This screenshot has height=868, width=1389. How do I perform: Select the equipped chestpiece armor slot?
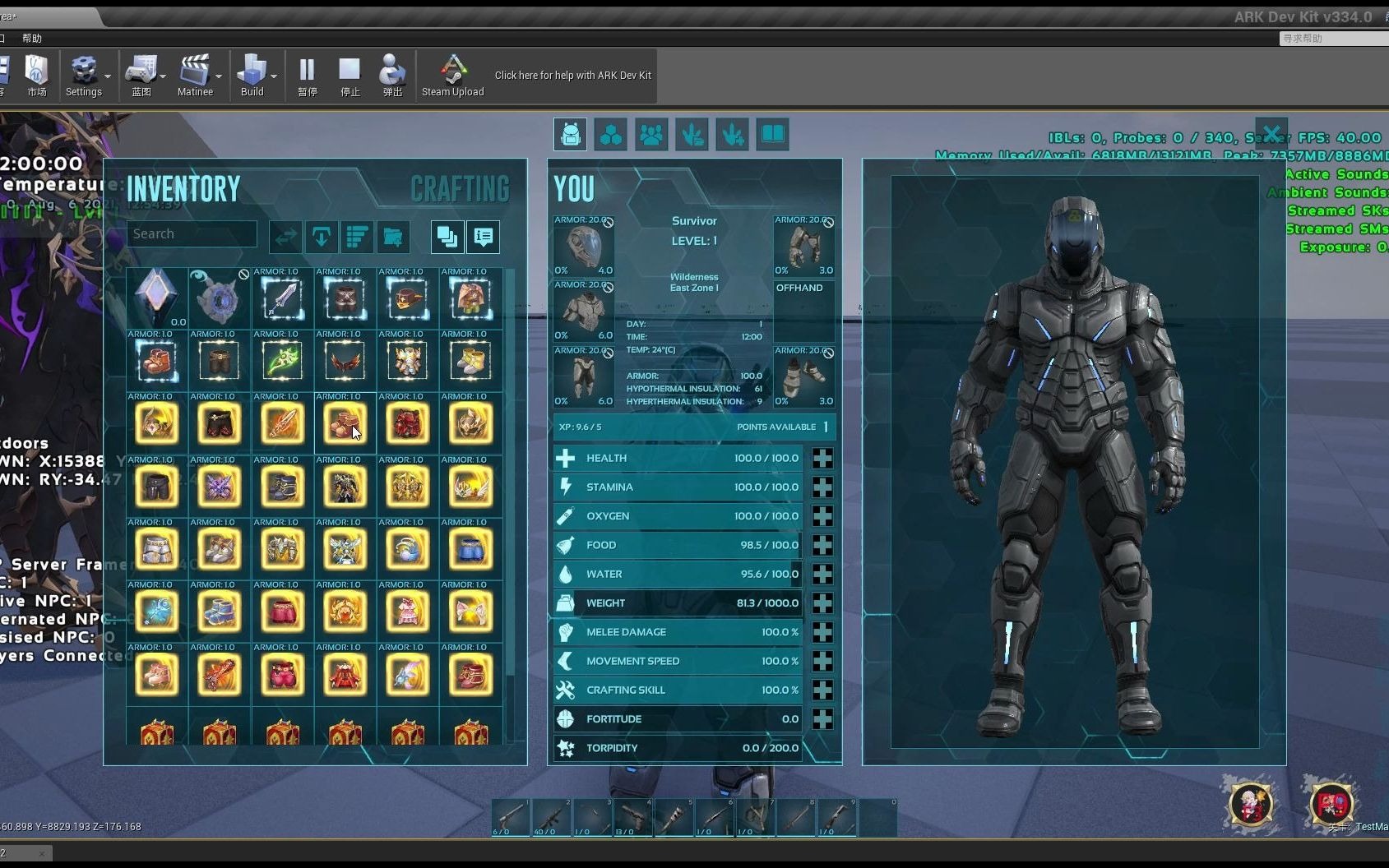pyautogui.click(x=584, y=311)
